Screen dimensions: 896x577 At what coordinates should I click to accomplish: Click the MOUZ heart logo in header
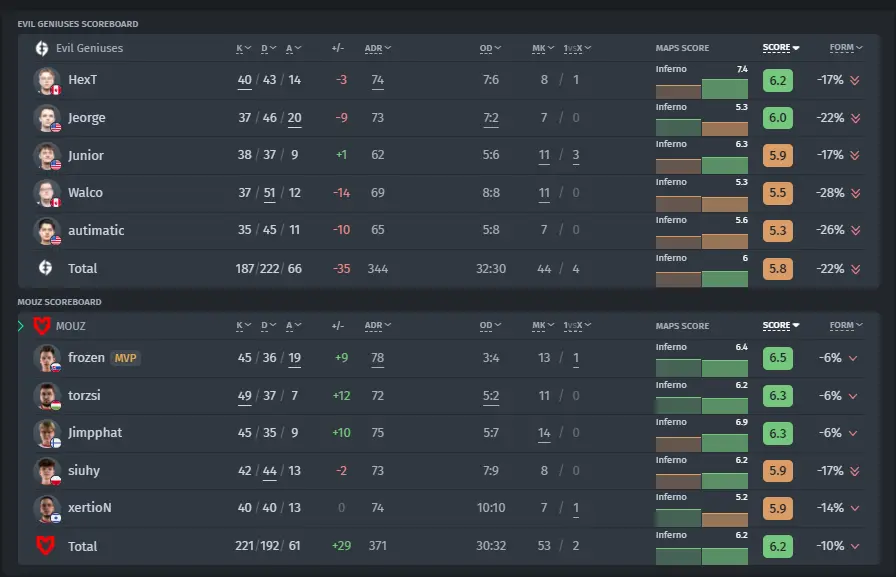click(x=42, y=326)
